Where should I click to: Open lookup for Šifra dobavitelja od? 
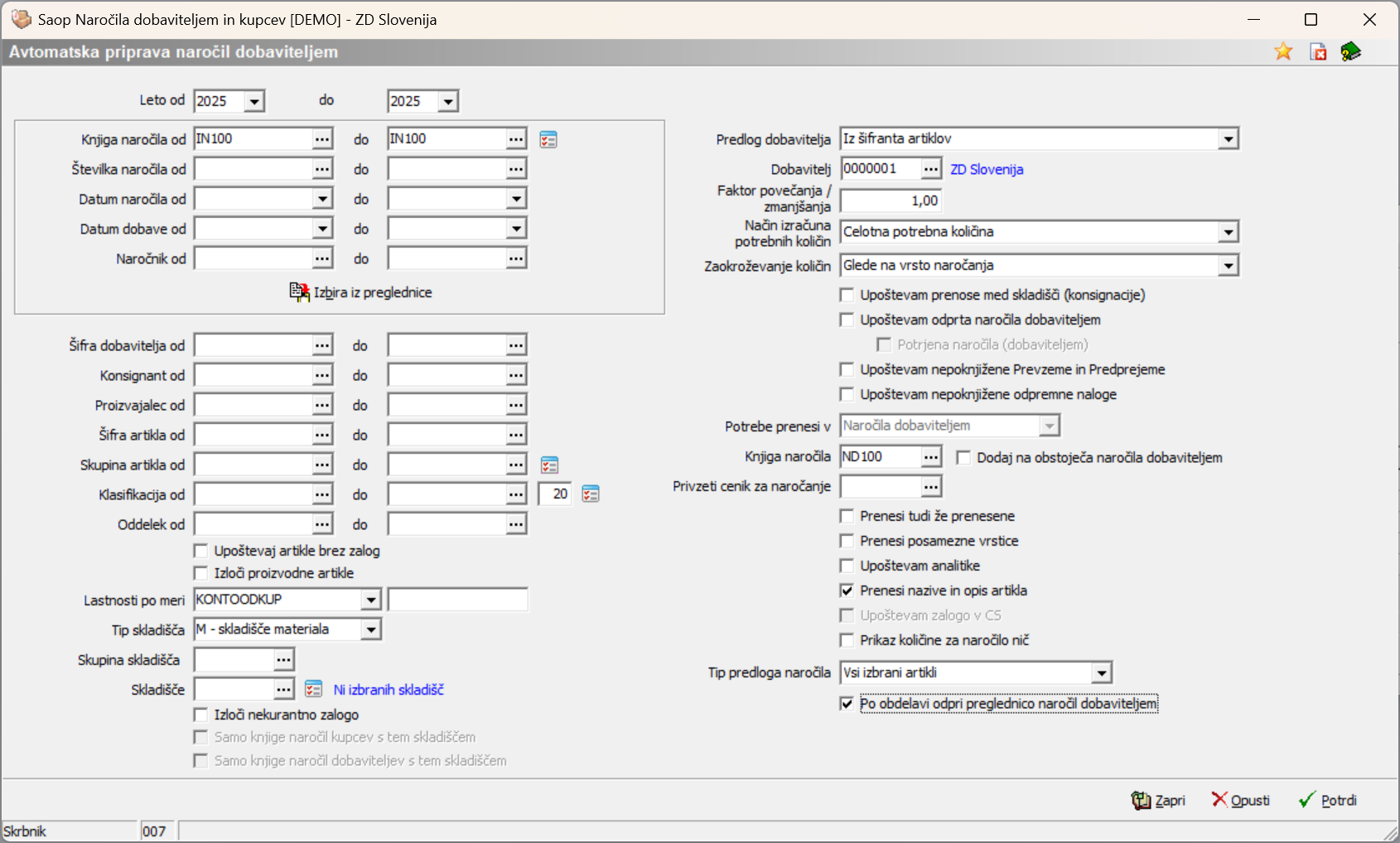[x=322, y=345]
